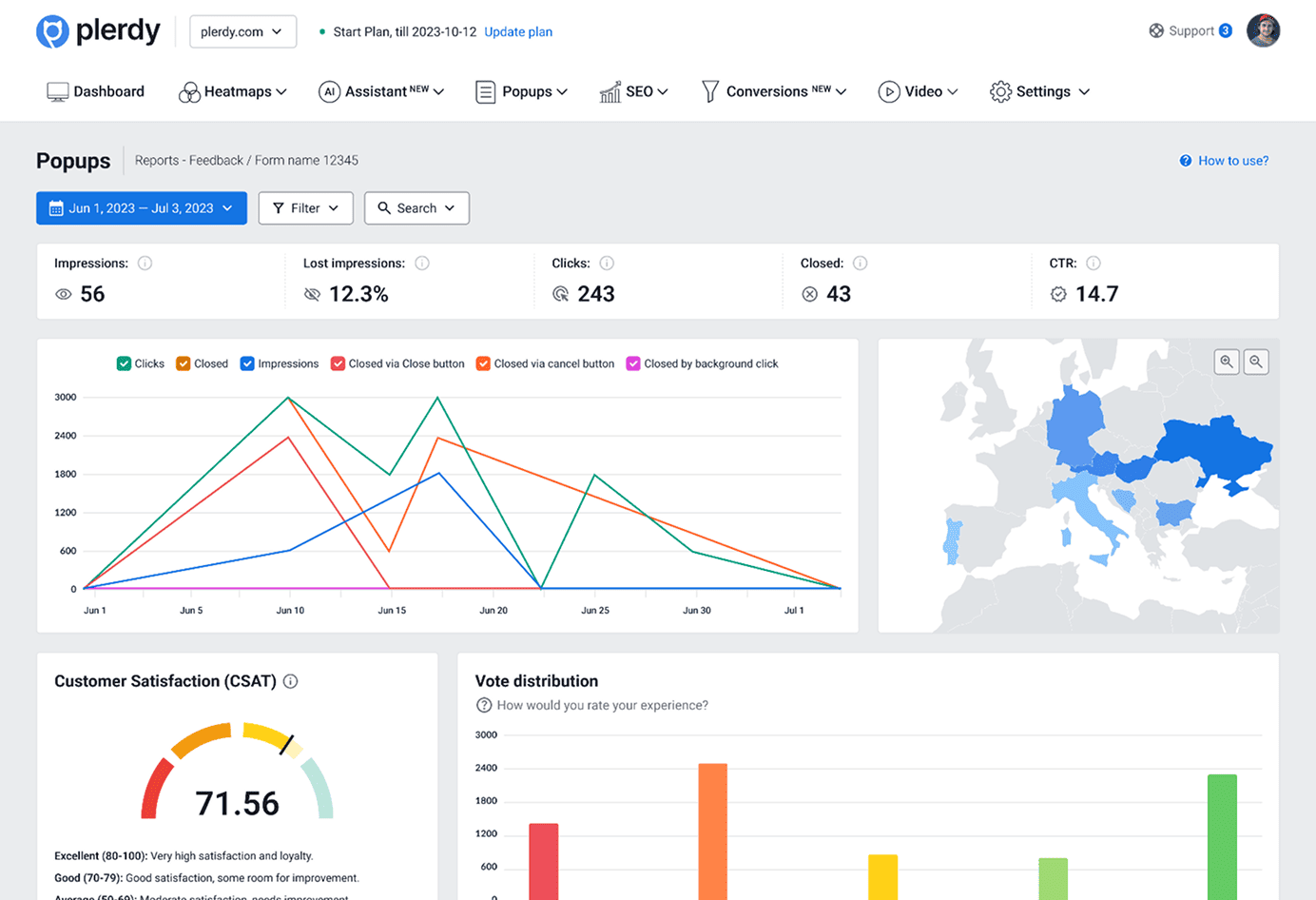Click the CSAT gauge needle
This screenshot has width=1316, height=900.
[x=286, y=744]
